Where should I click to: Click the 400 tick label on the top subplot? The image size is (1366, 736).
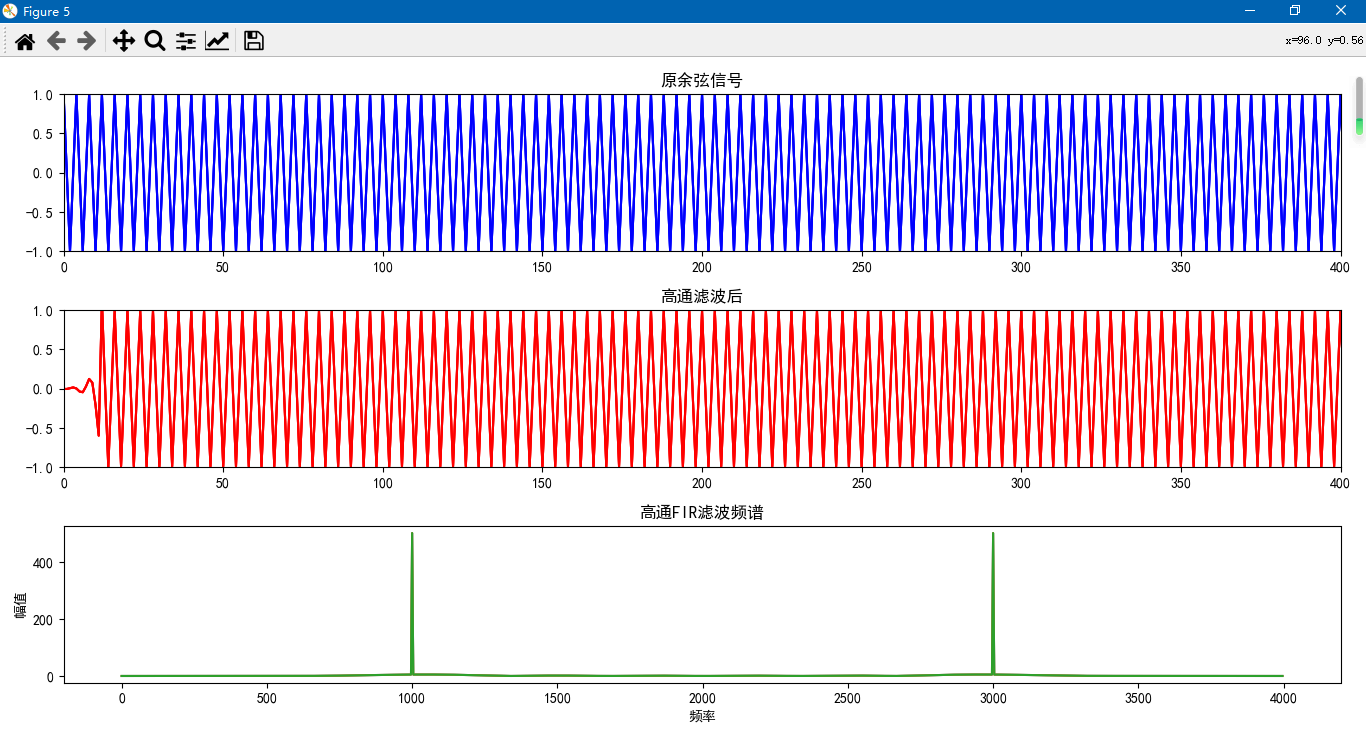point(1340,267)
